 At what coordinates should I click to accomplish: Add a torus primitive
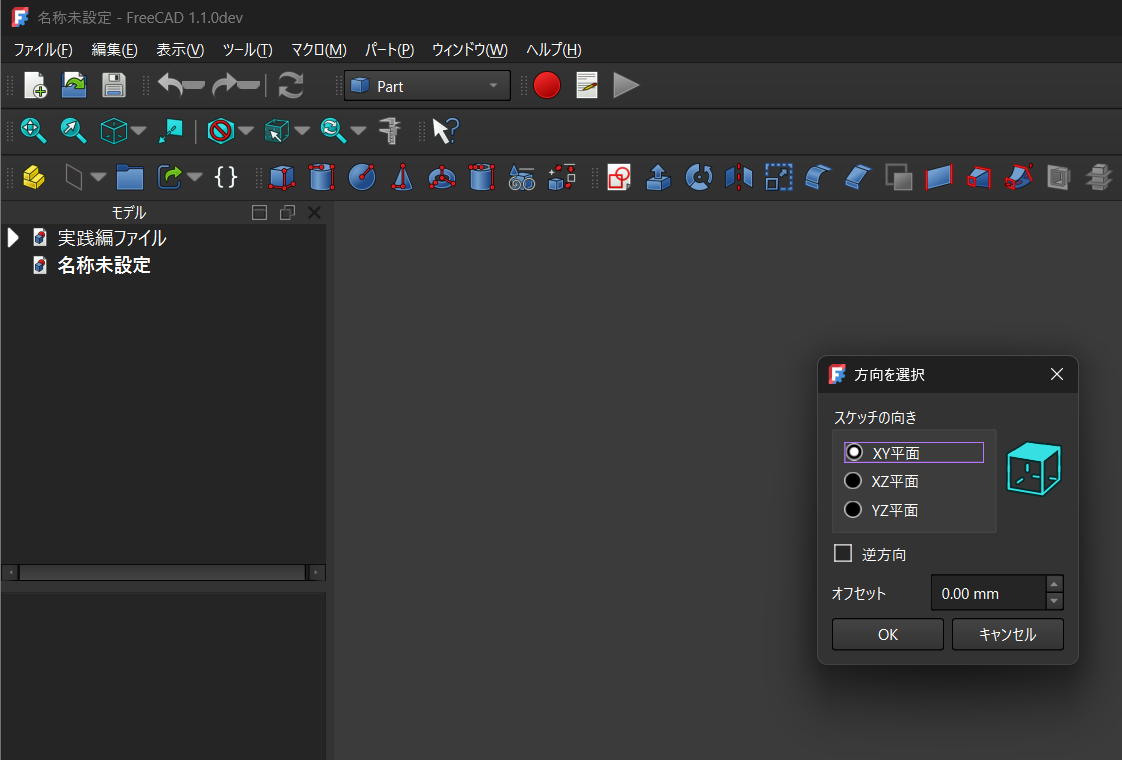pos(441,177)
